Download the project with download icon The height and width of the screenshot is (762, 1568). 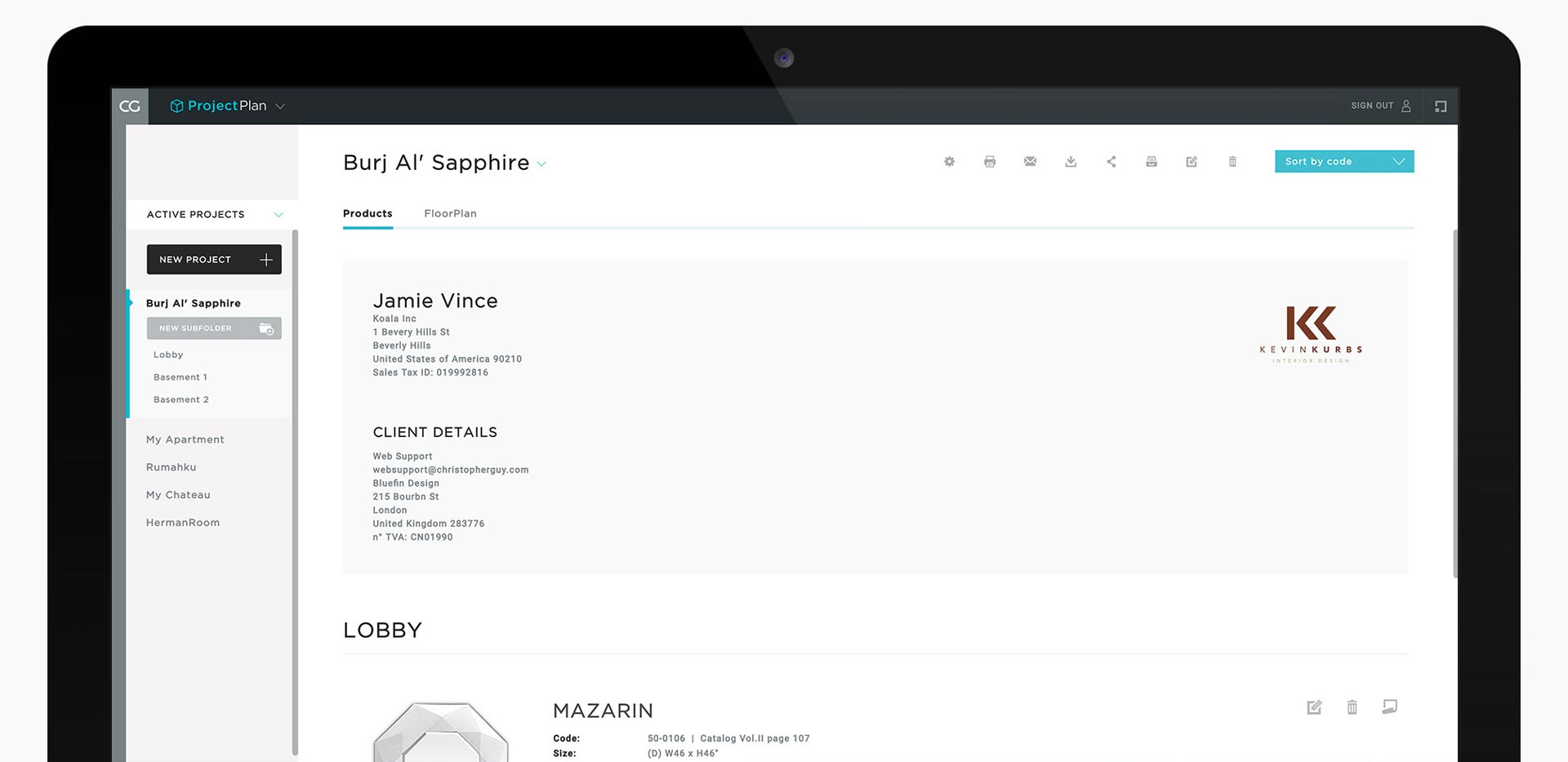point(1071,162)
